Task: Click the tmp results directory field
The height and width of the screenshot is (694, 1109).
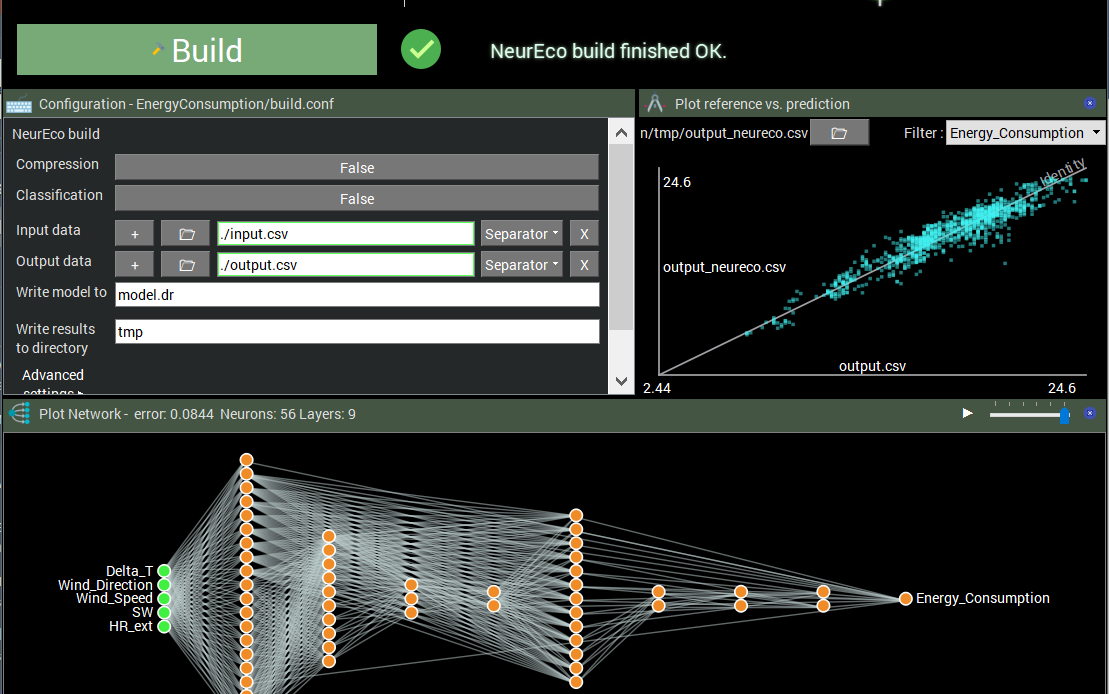Action: [357, 332]
